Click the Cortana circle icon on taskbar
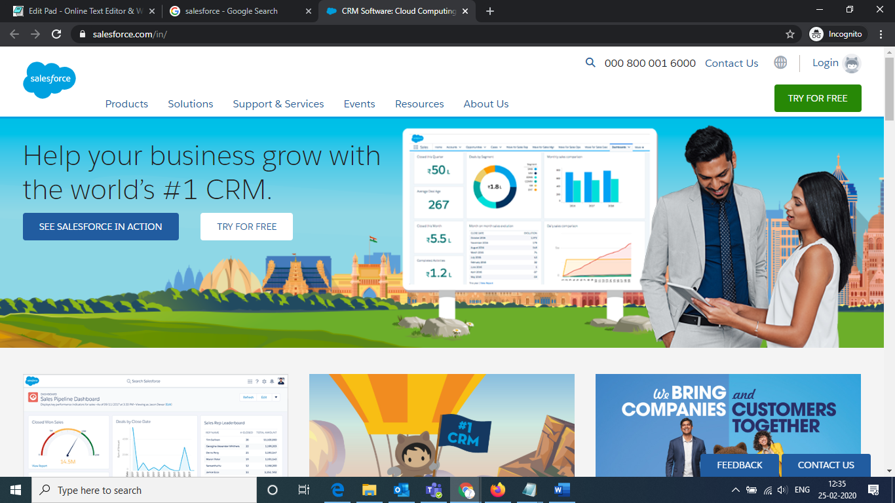Viewport: 895px width, 503px height. point(272,490)
